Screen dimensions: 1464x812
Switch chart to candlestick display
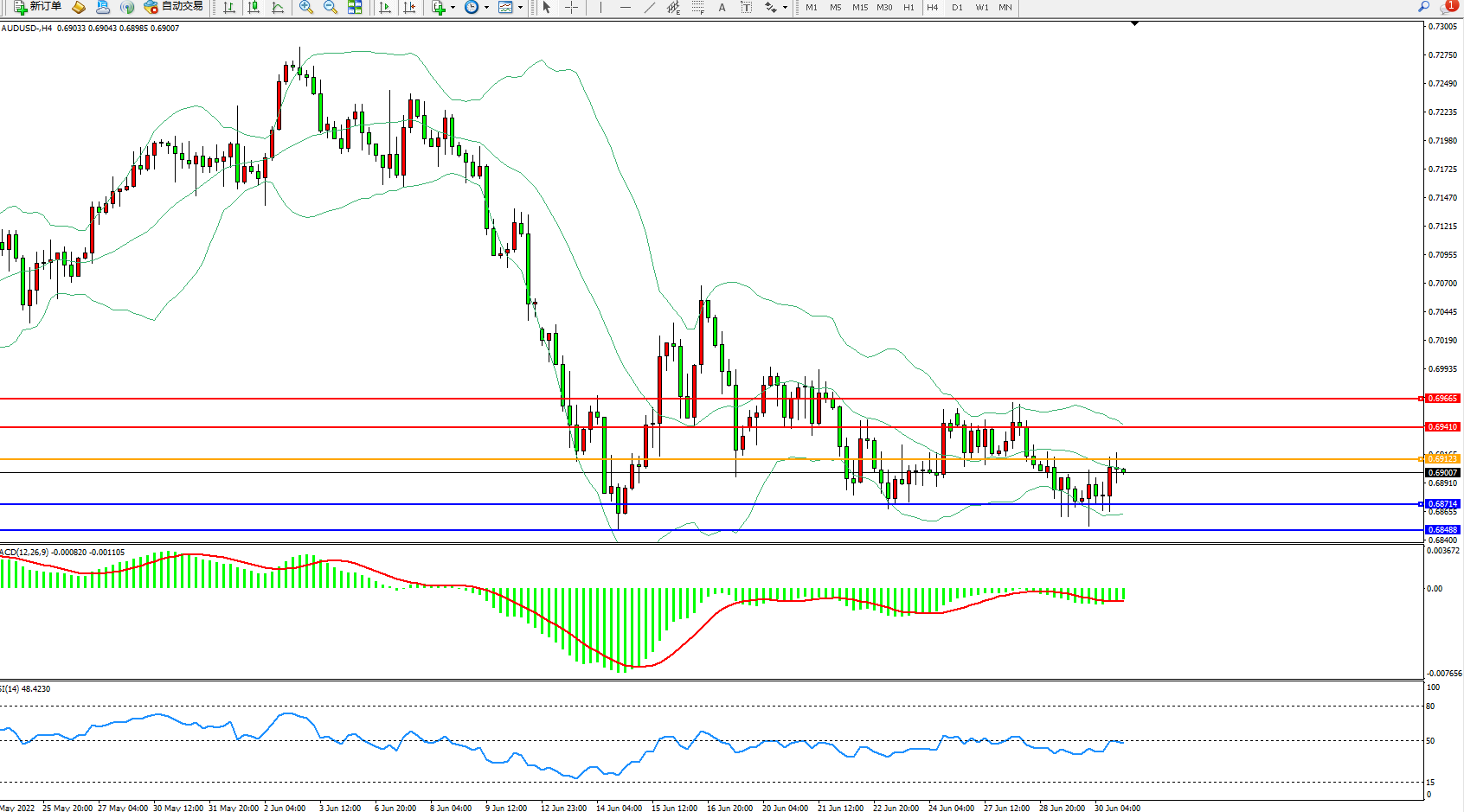point(254,7)
